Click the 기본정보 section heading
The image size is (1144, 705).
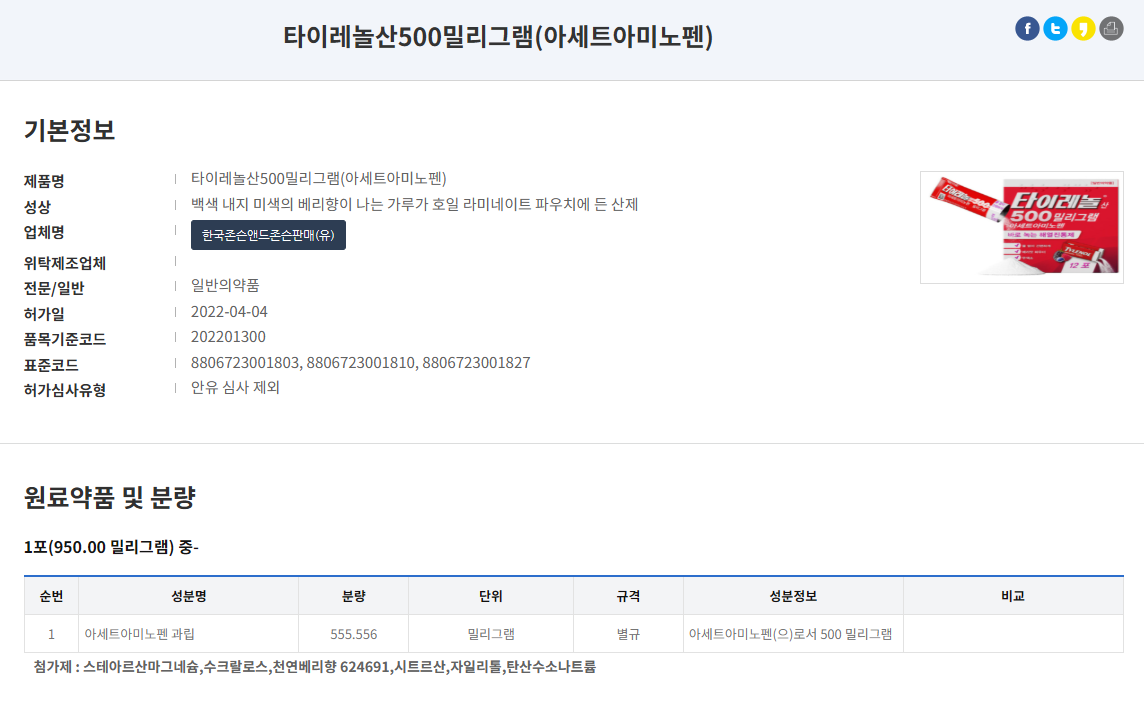click(69, 130)
